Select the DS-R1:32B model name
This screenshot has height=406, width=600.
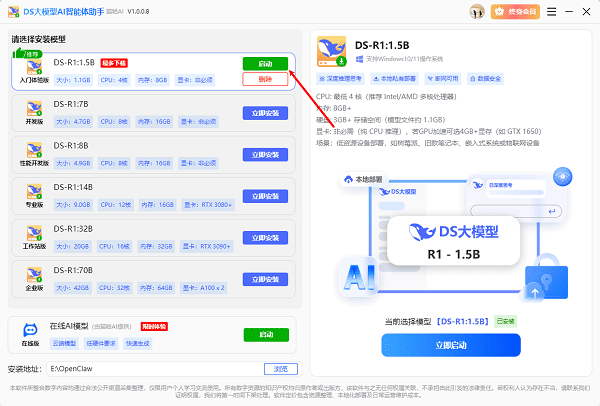73,229
